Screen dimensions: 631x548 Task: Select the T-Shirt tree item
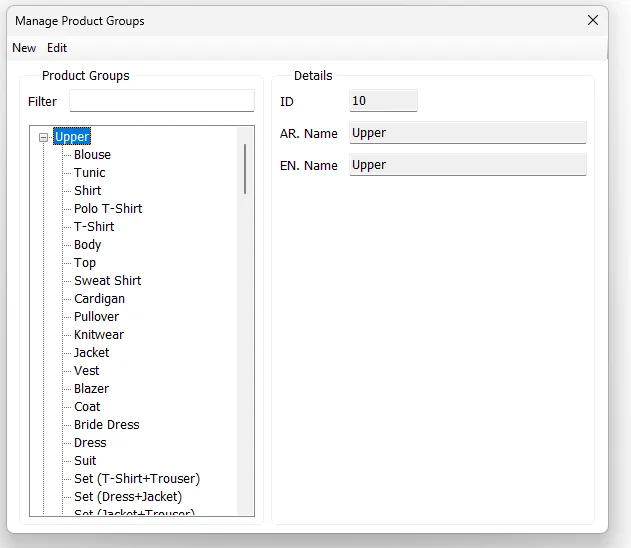(94, 227)
